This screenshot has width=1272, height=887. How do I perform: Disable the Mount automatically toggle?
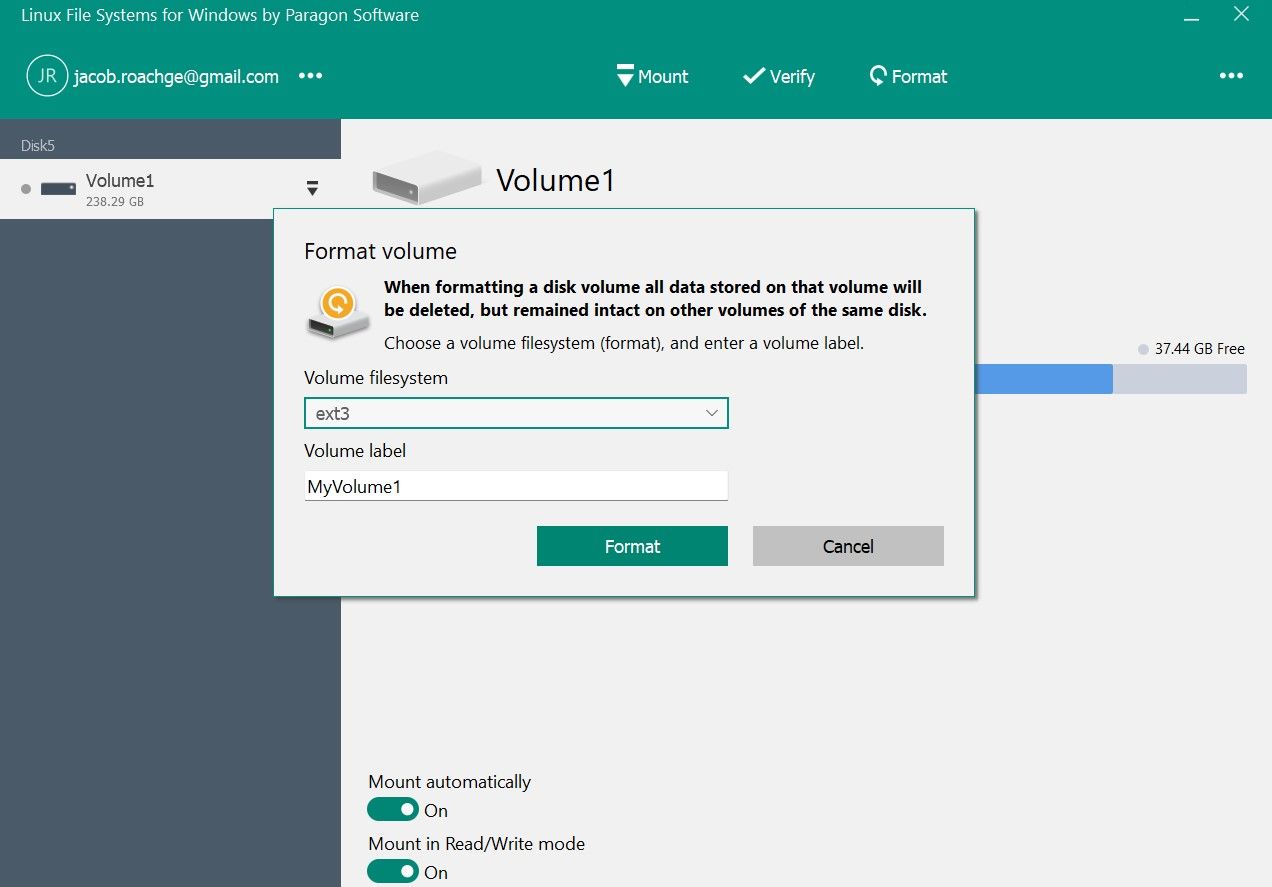click(393, 809)
